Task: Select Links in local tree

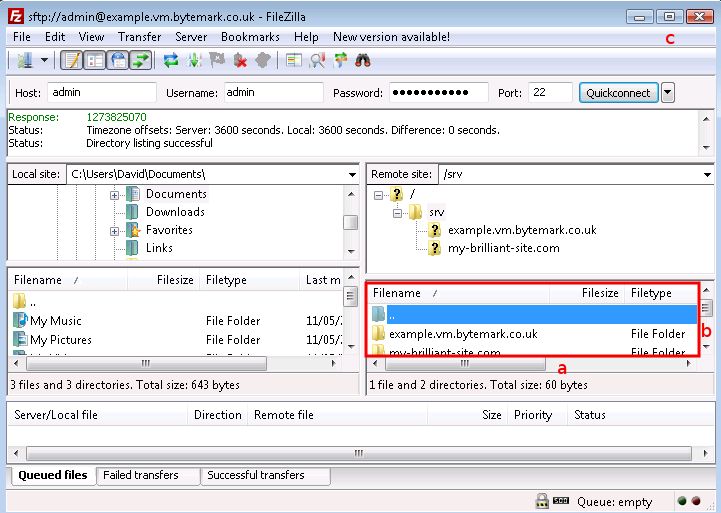Action: [x=159, y=248]
